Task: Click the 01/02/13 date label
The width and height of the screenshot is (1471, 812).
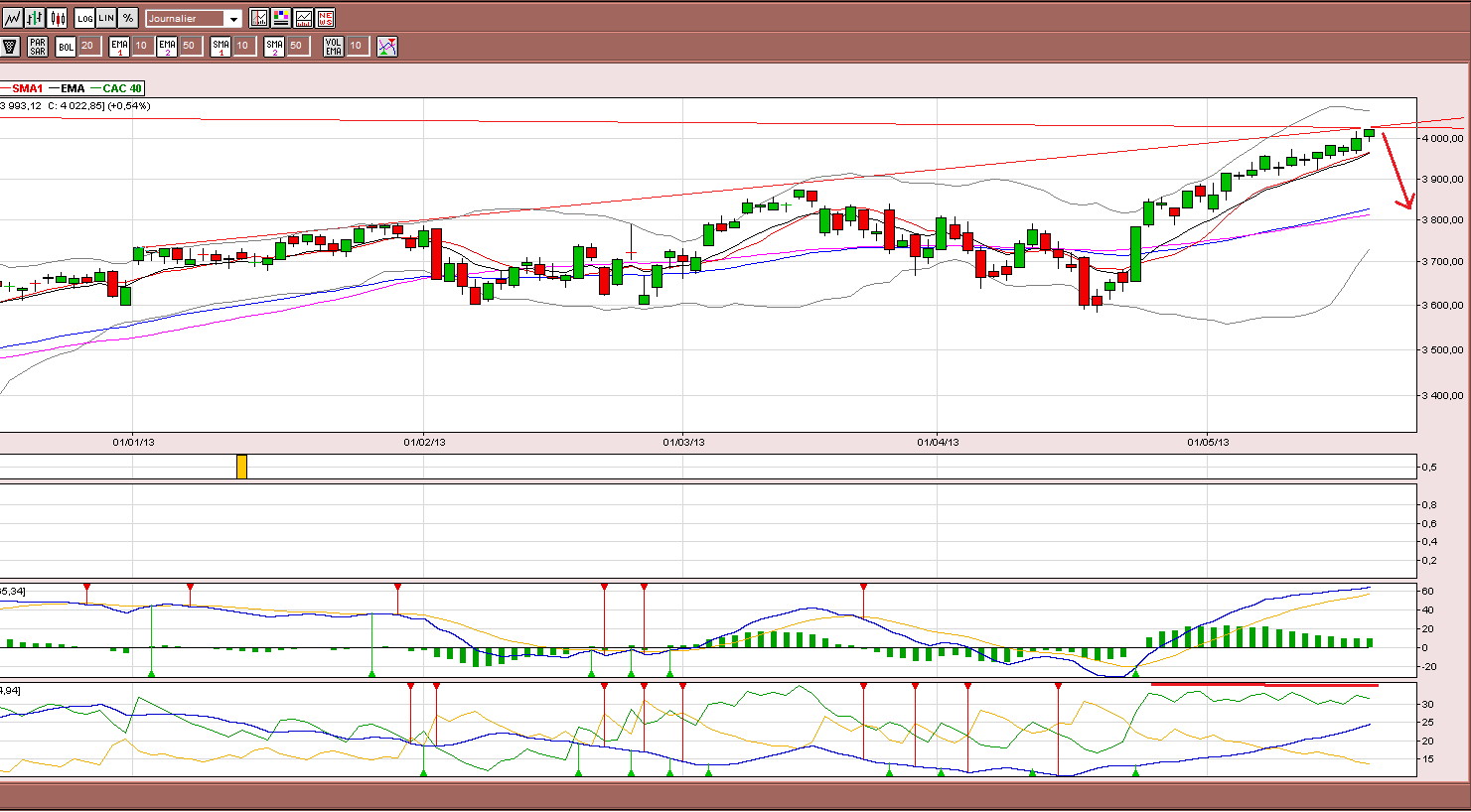Action: coord(424,443)
